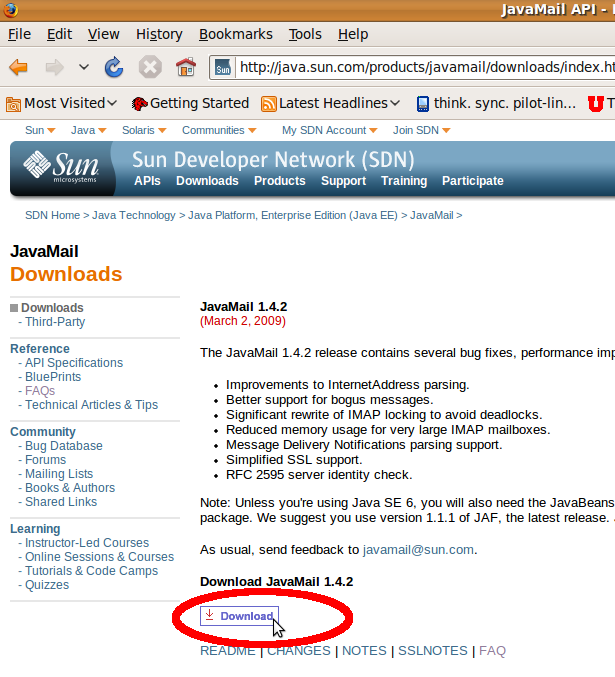This screenshot has width=615, height=677.
Task: Open the API Specifications sidebar link
Action: pos(74,363)
